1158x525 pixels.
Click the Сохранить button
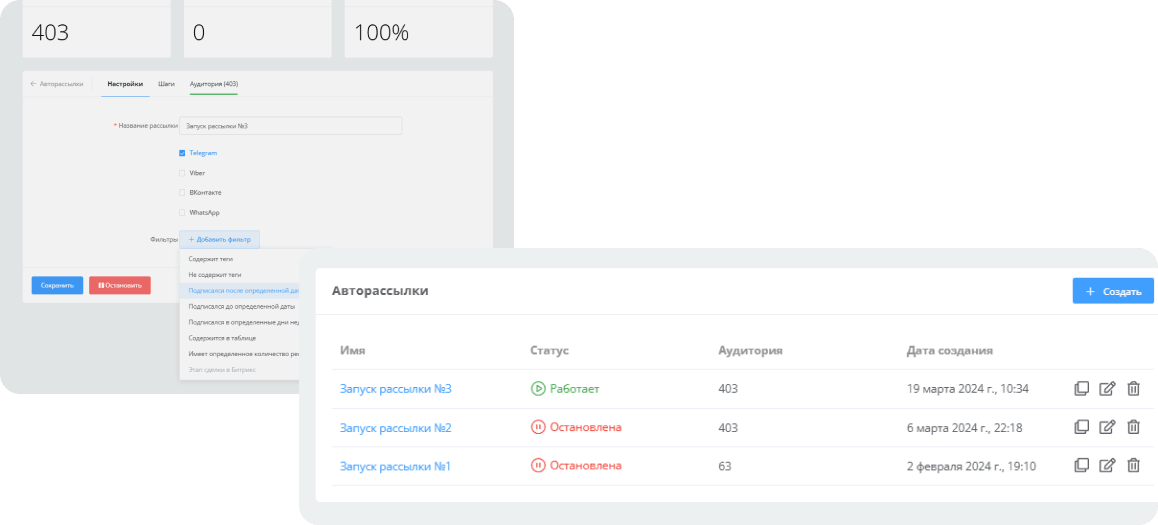(57, 285)
